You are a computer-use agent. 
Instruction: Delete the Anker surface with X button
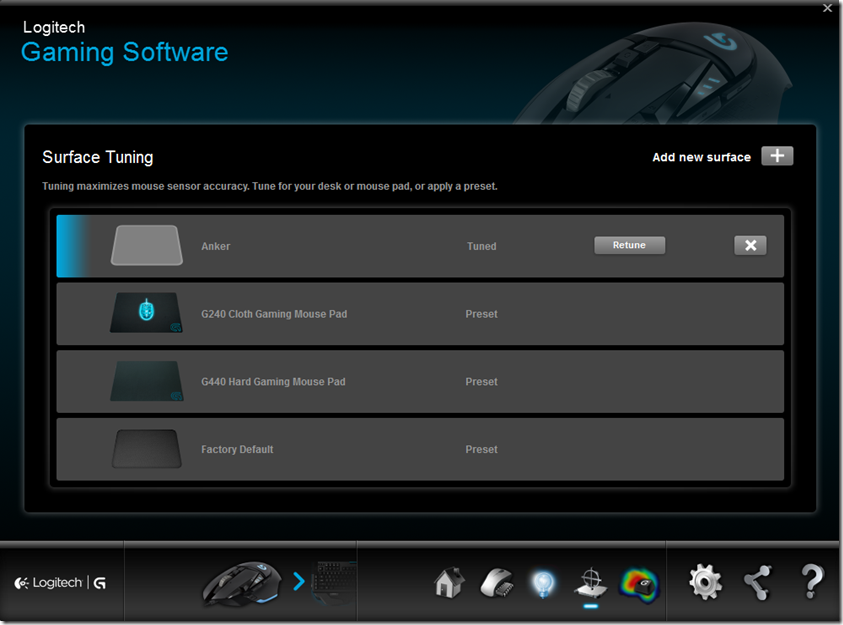[x=751, y=246]
